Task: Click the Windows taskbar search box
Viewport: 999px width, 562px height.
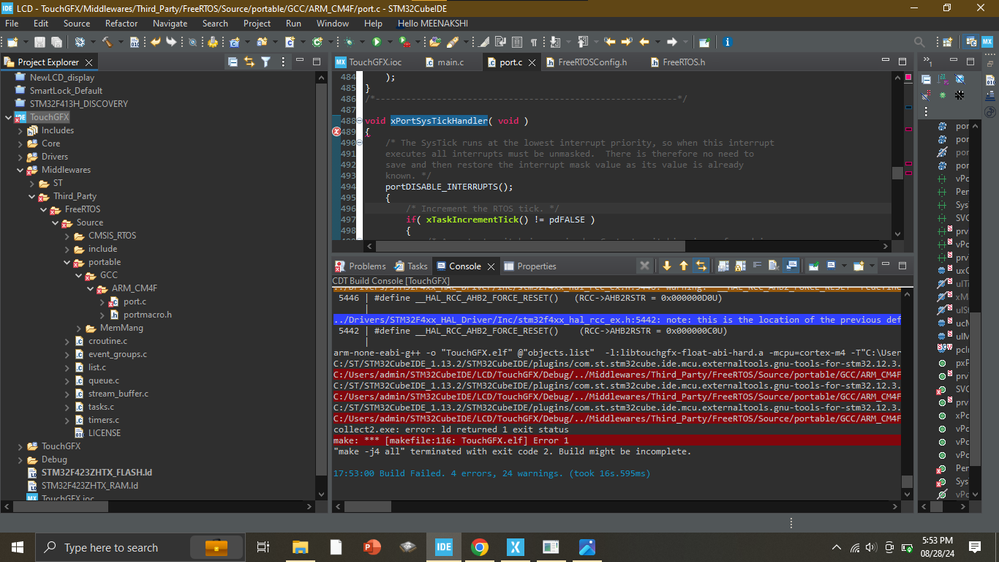Action: point(110,547)
